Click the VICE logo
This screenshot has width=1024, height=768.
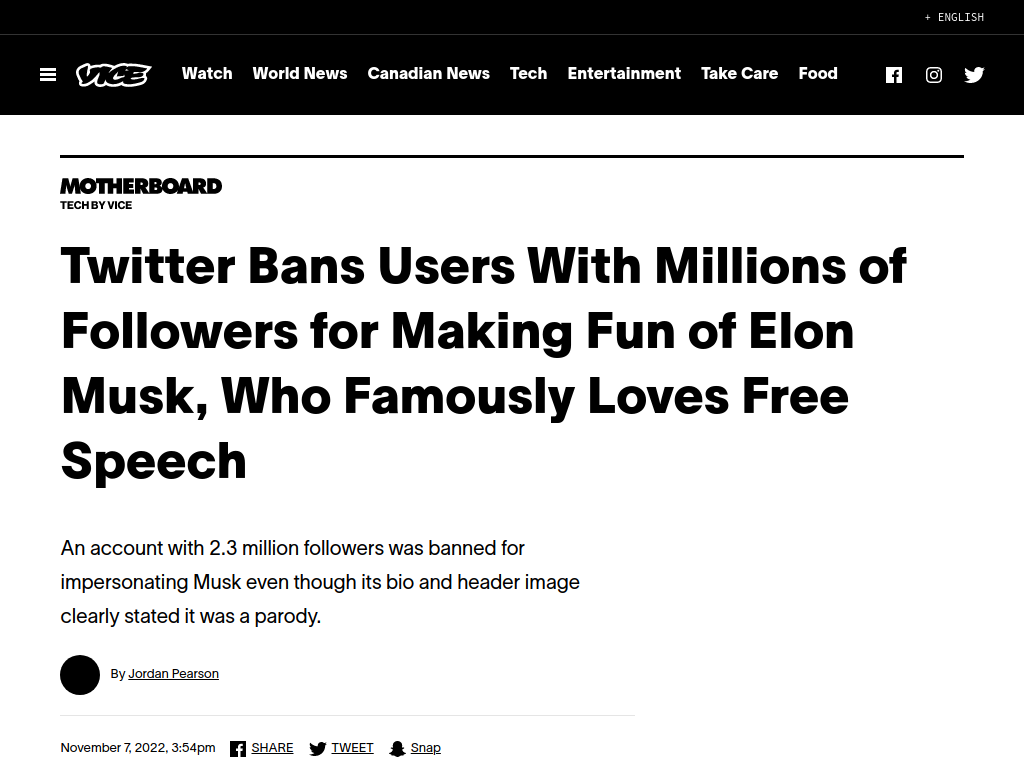(x=114, y=74)
